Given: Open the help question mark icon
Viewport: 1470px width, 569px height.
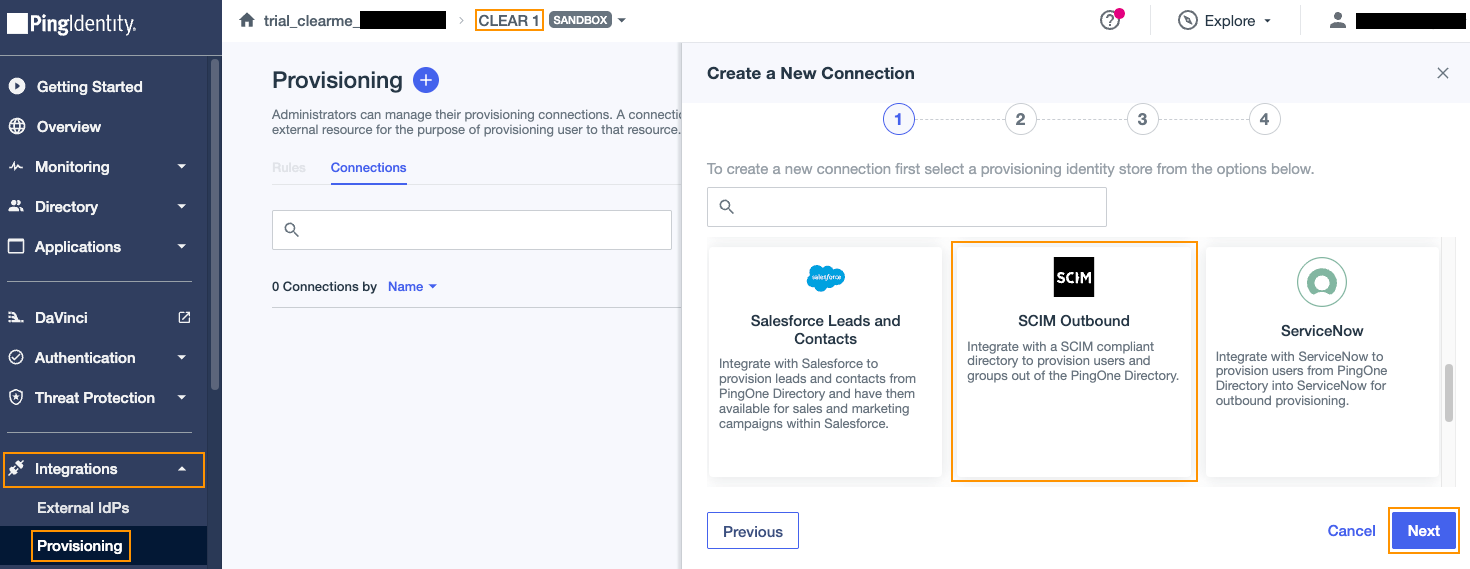Looking at the screenshot, I should tap(1109, 21).
